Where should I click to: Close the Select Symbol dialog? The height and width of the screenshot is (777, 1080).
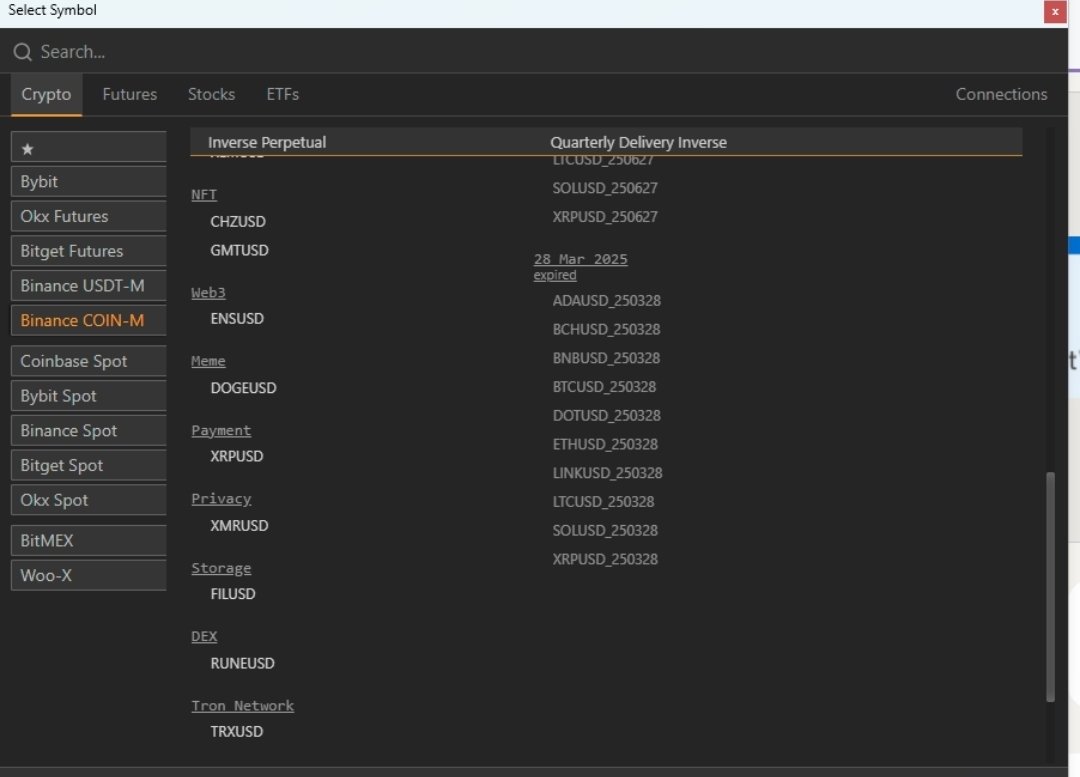1055,12
